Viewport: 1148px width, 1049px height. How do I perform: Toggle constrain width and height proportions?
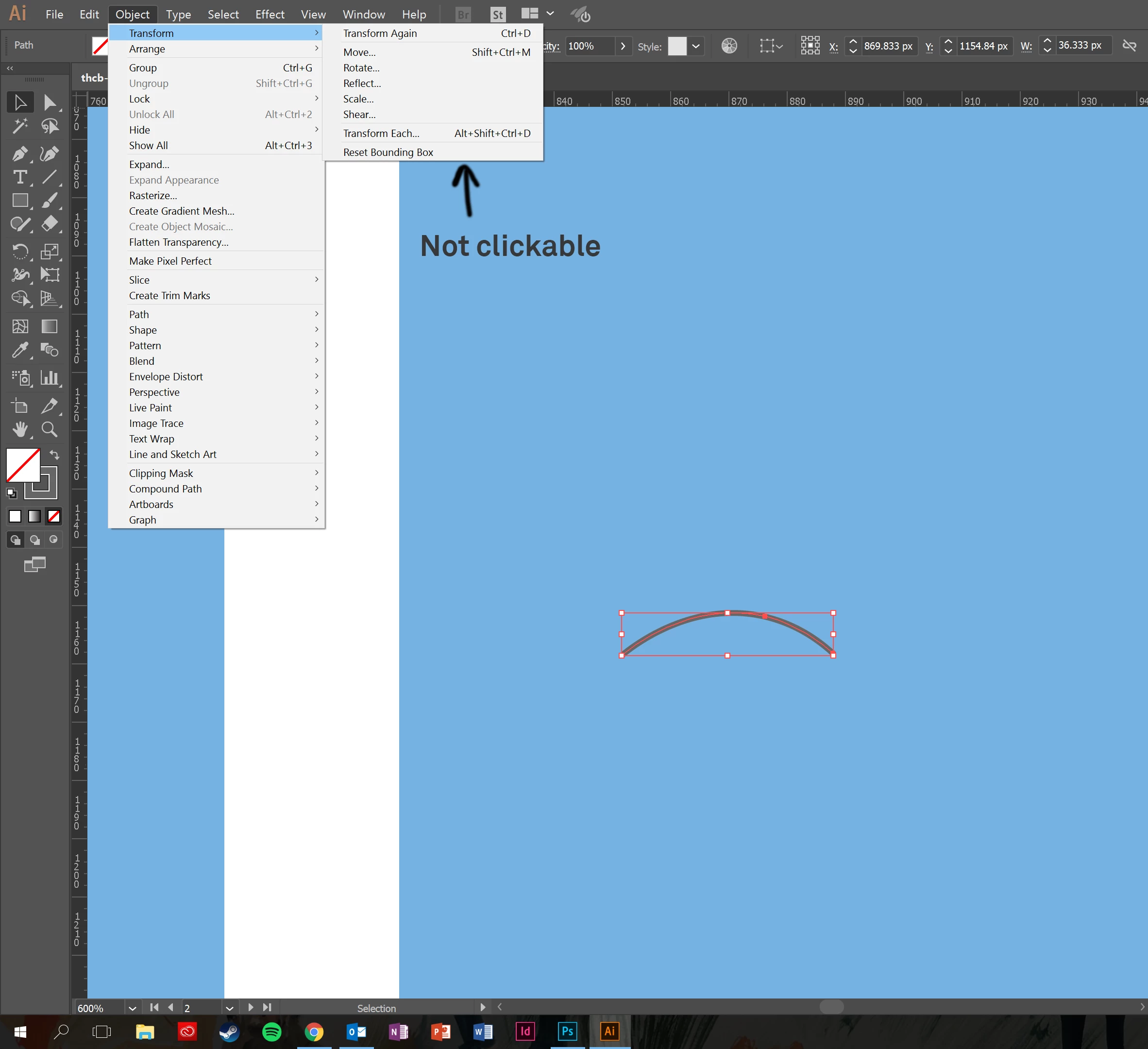click(x=1129, y=46)
